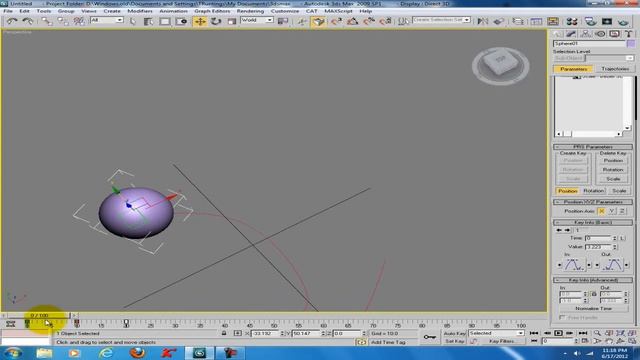Click Delete Key Position button
Viewport: 640px width, 360px height.
point(613,160)
